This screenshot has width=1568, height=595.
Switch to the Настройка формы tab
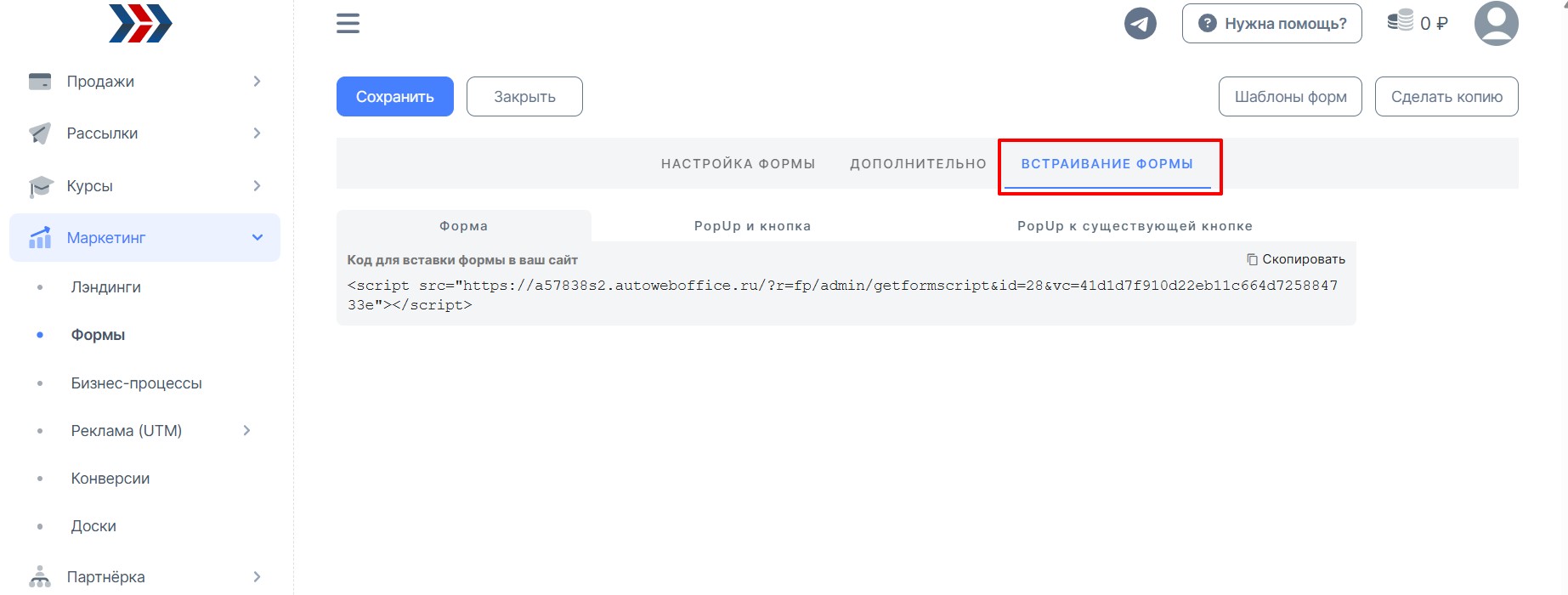point(738,163)
